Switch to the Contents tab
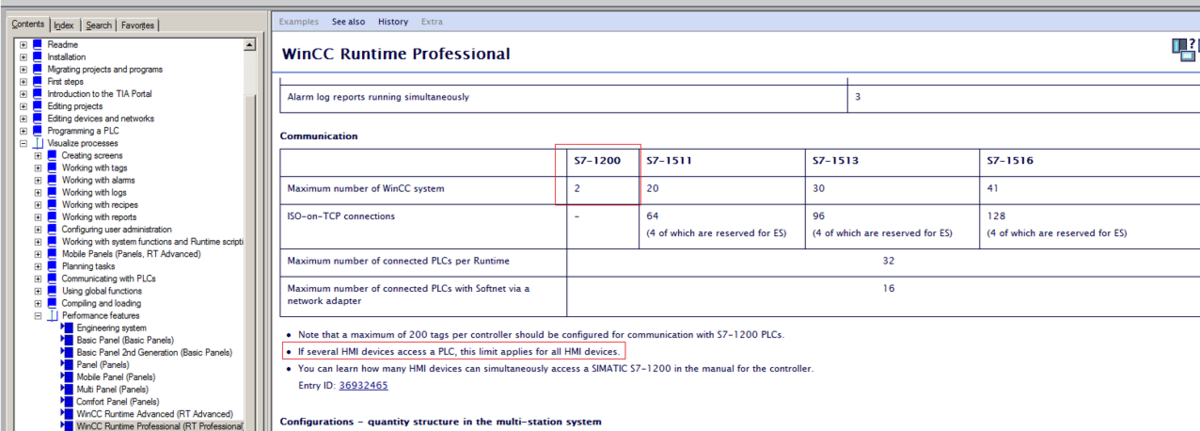Image resolution: width=1200 pixels, height=431 pixels. click(28, 24)
